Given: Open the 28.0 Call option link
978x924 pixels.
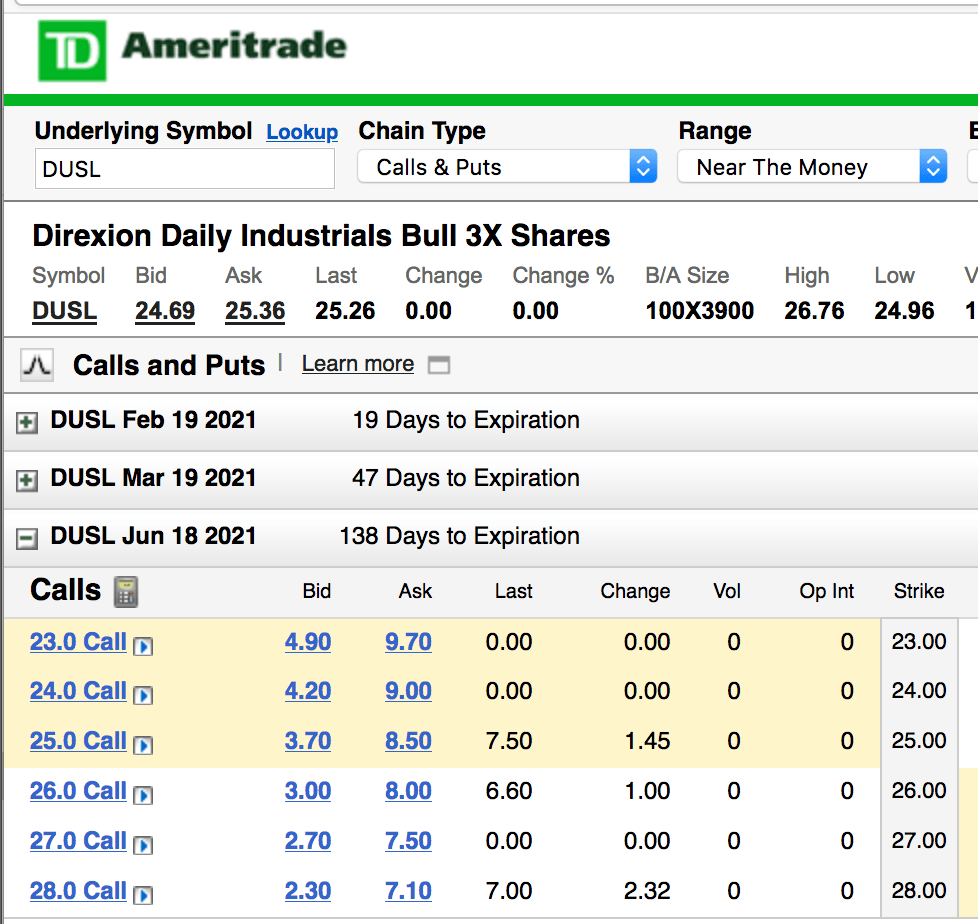Looking at the screenshot, I should tap(78, 890).
